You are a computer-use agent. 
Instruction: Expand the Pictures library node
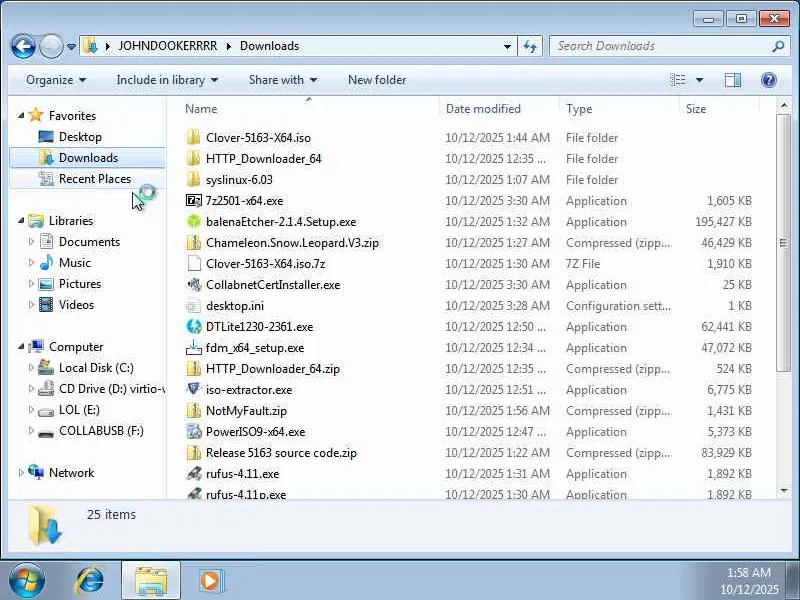click(x=31, y=284)
